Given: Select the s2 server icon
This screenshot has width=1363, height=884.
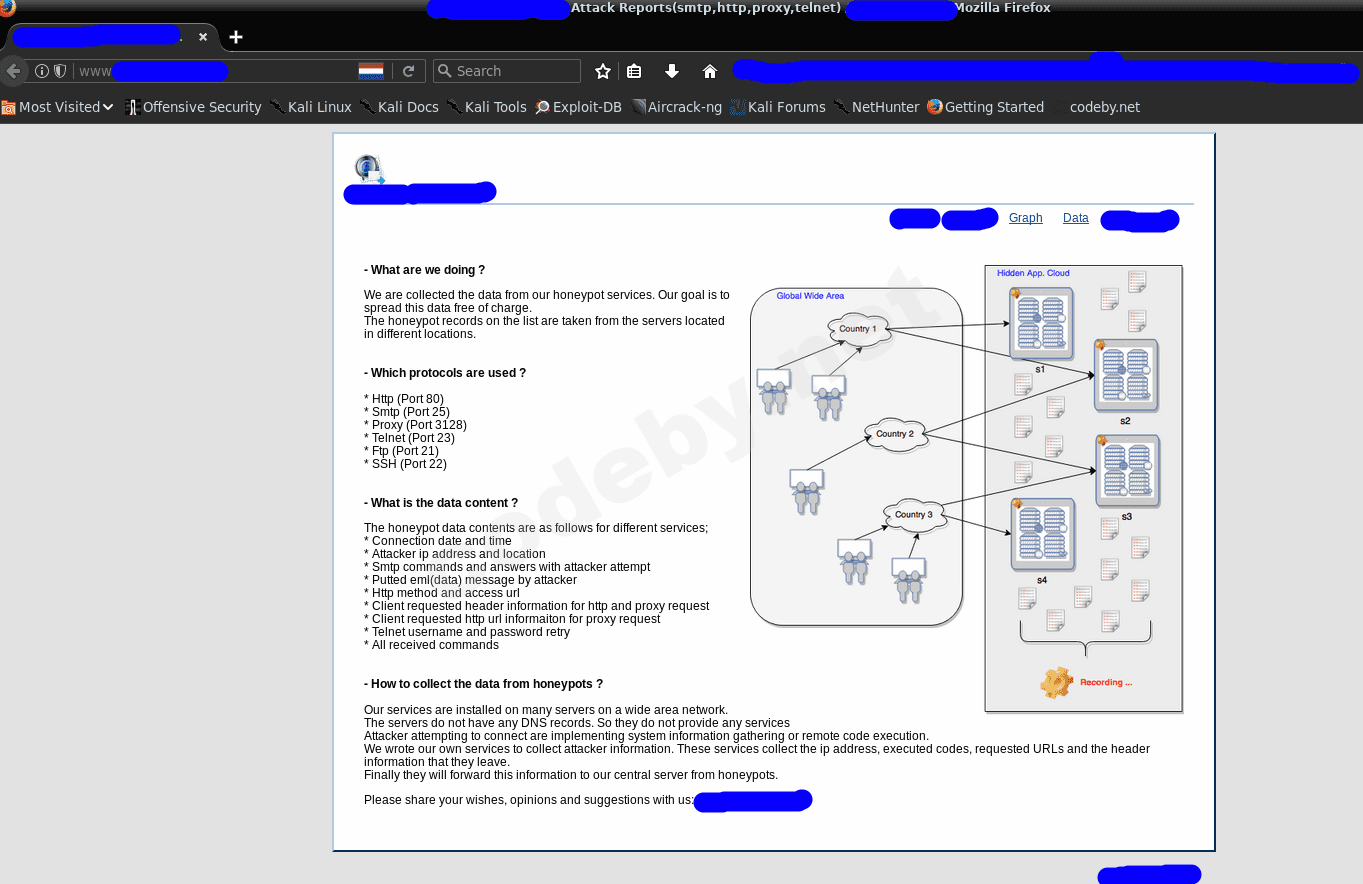Looking at the screenshot, I should pyautogui.click(x=1126, y=376).
